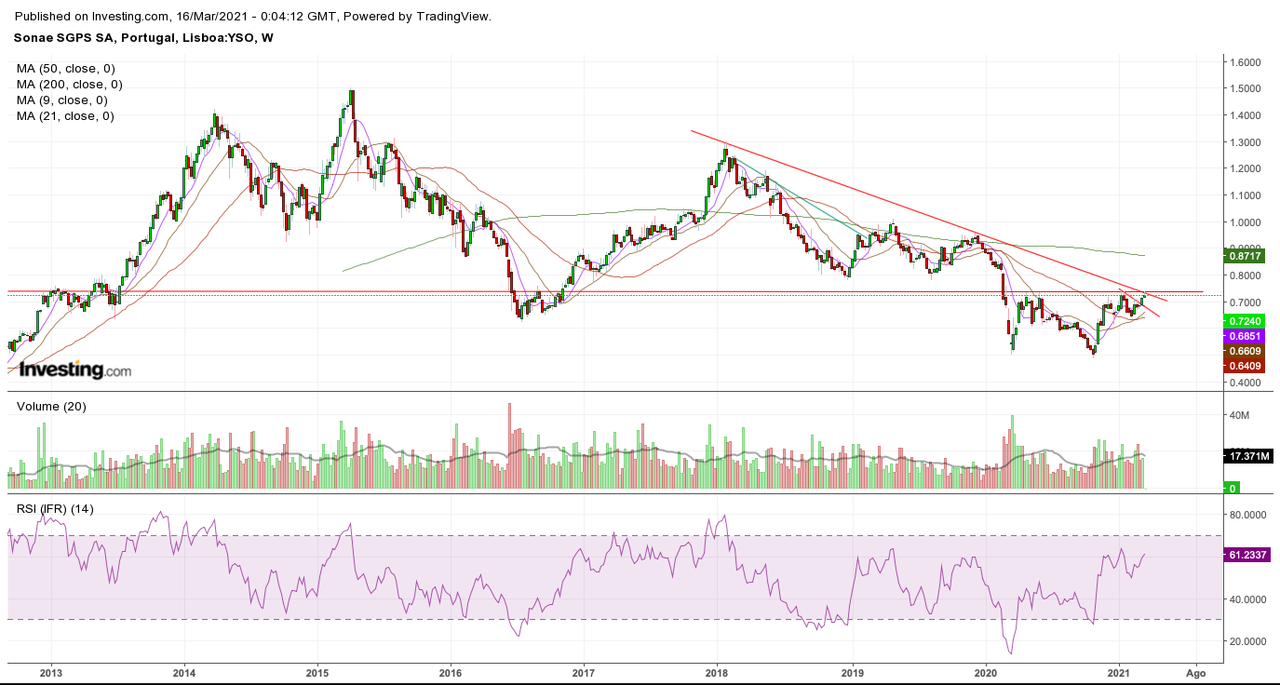Image resolution: width=1280 pixels, height=685 pixels.
Task: Click the Ago label on time axis
Action: coord(1196,674)
